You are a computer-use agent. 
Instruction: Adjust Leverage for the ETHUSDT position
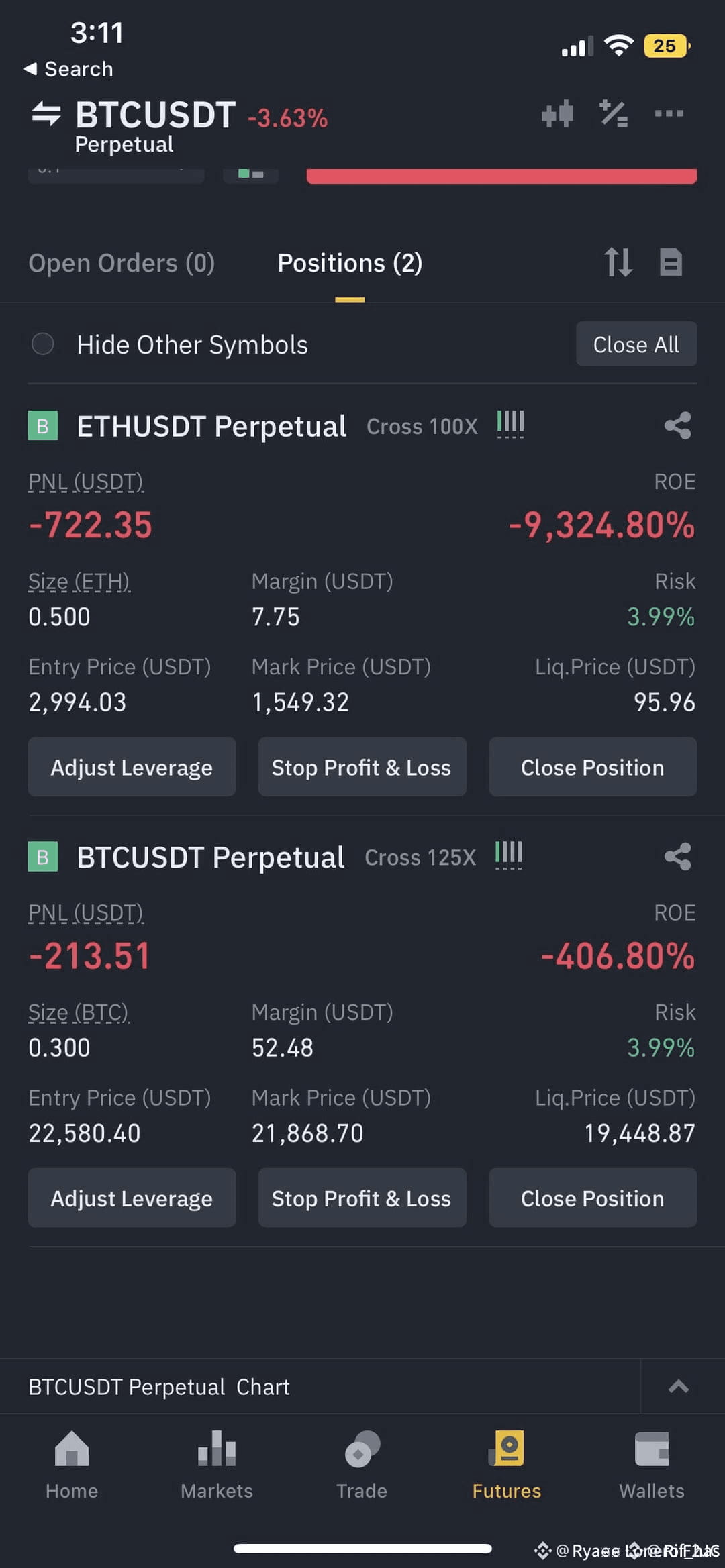(132, 767)
